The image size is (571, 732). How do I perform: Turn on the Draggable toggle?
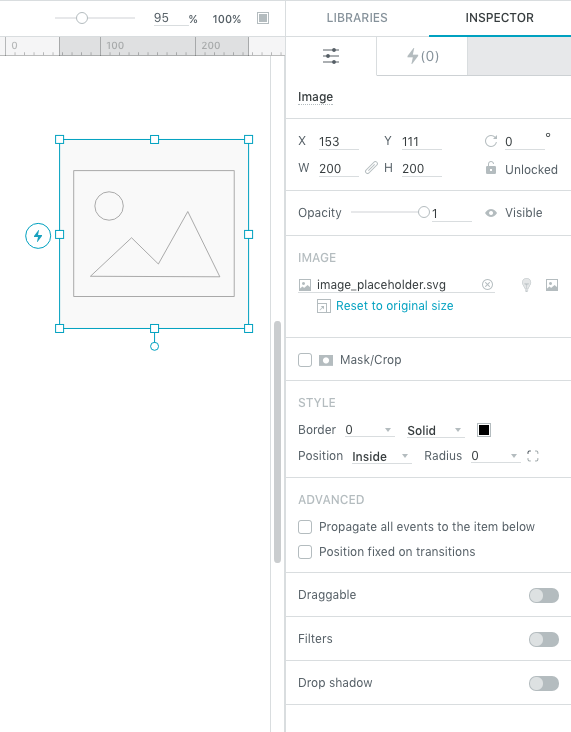click(543, 595)
